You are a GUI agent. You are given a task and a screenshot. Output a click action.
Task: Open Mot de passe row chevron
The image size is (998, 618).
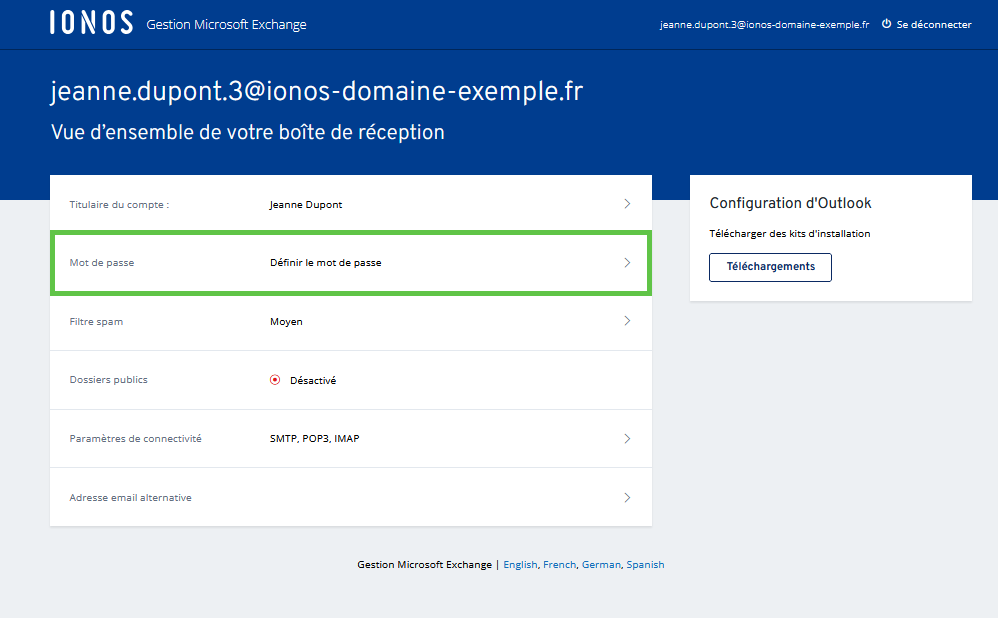627,263
